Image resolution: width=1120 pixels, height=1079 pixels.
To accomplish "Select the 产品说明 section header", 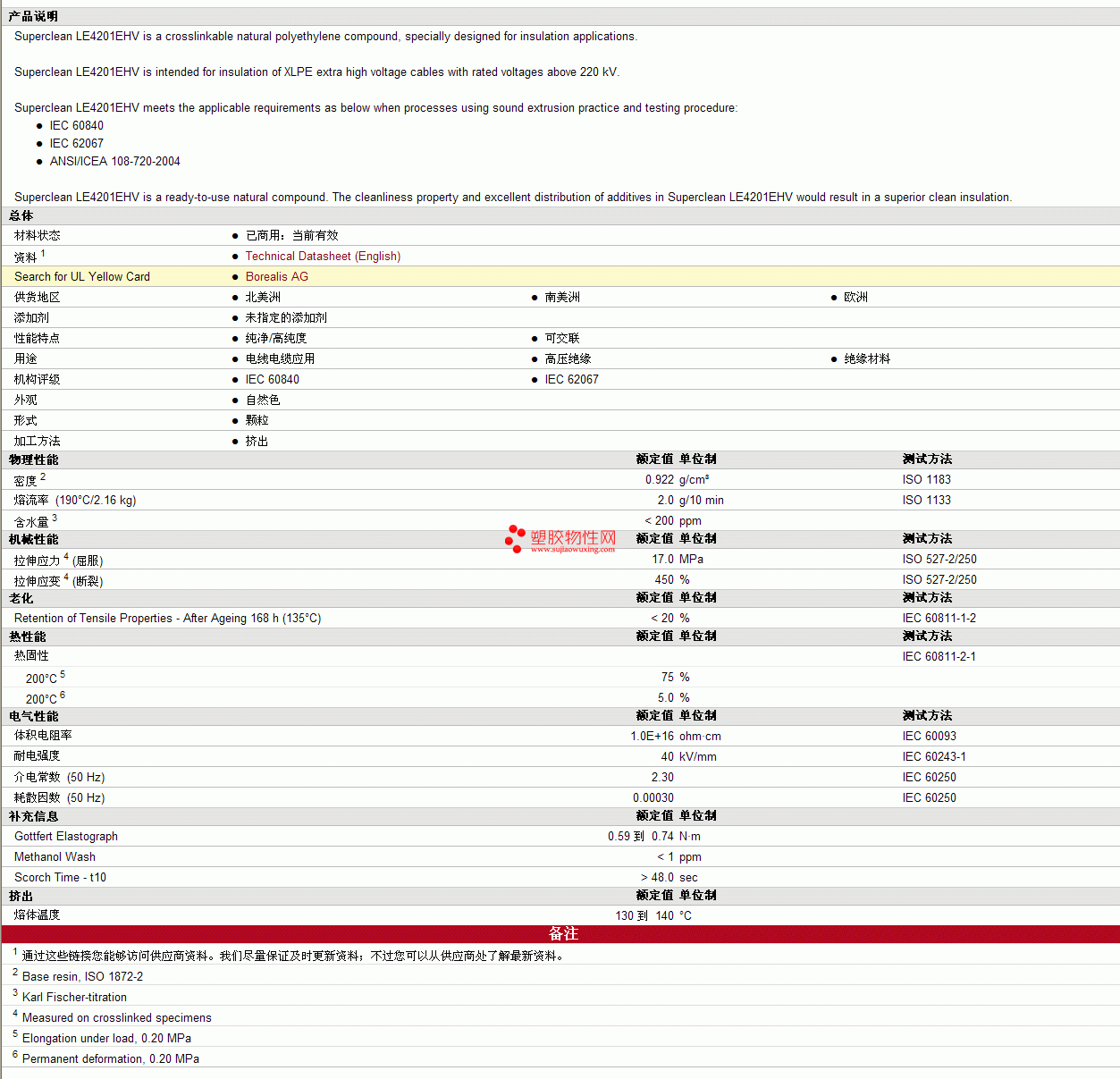I will [x=33, y=16].
